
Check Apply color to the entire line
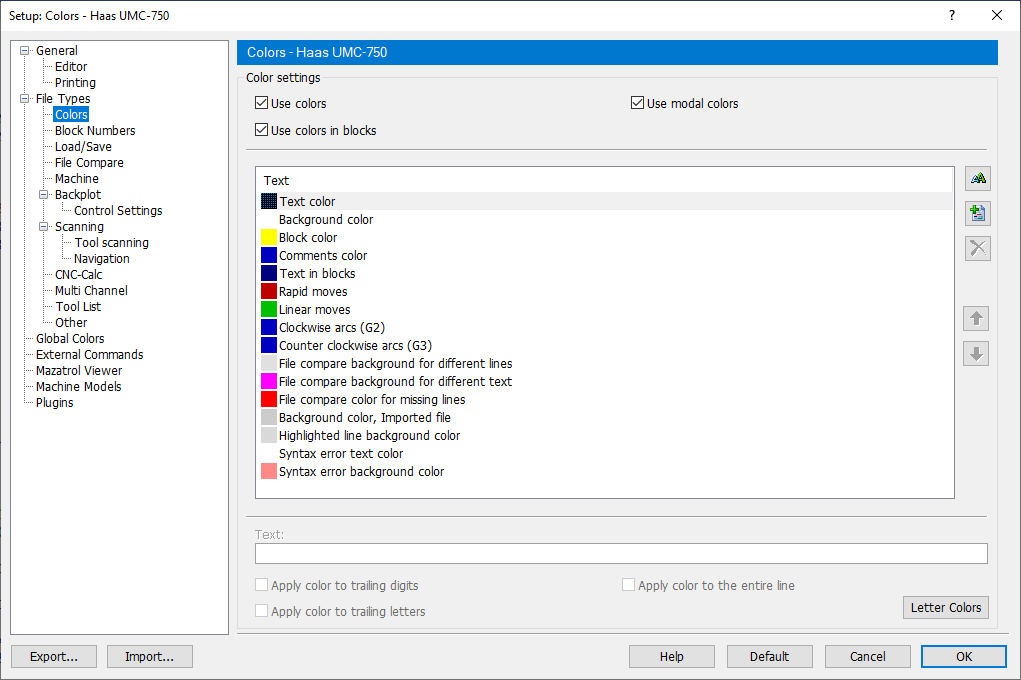tap(628, 585)
